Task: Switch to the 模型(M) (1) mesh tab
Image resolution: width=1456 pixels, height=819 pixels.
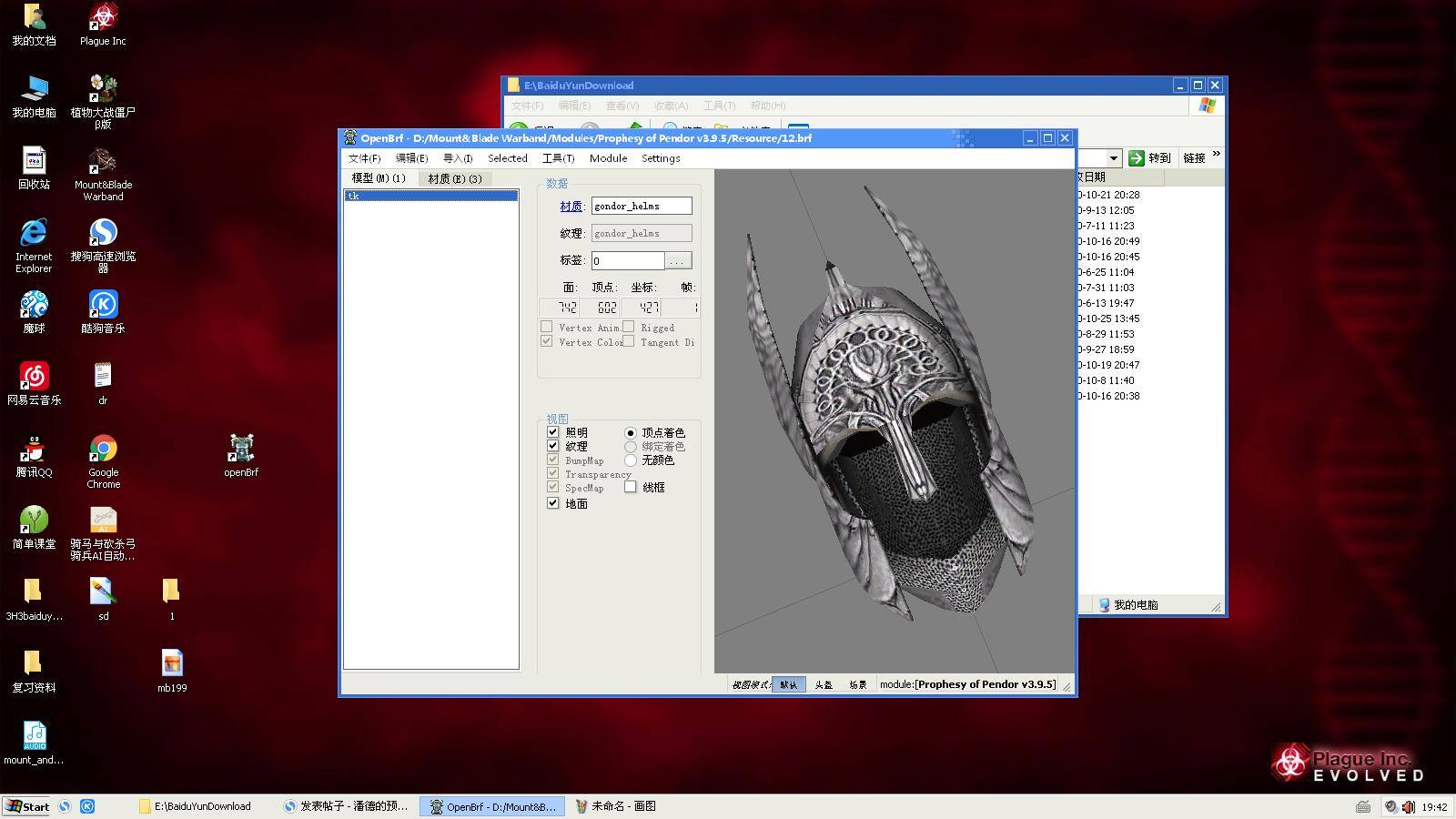Action: point(379,178)
